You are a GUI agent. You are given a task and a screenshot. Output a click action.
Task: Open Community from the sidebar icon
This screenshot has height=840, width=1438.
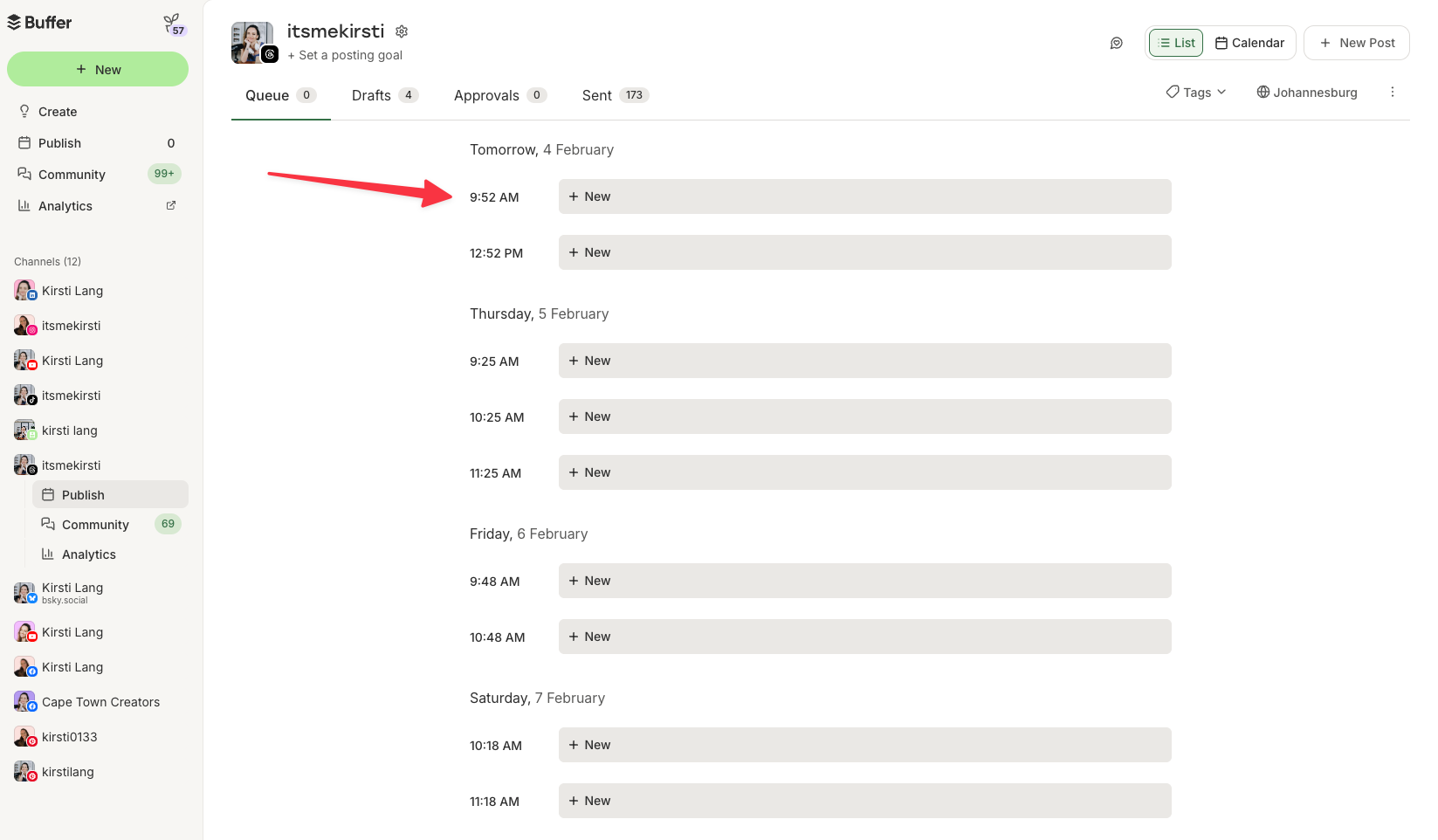pyautogui.click(x=24, y=174)
